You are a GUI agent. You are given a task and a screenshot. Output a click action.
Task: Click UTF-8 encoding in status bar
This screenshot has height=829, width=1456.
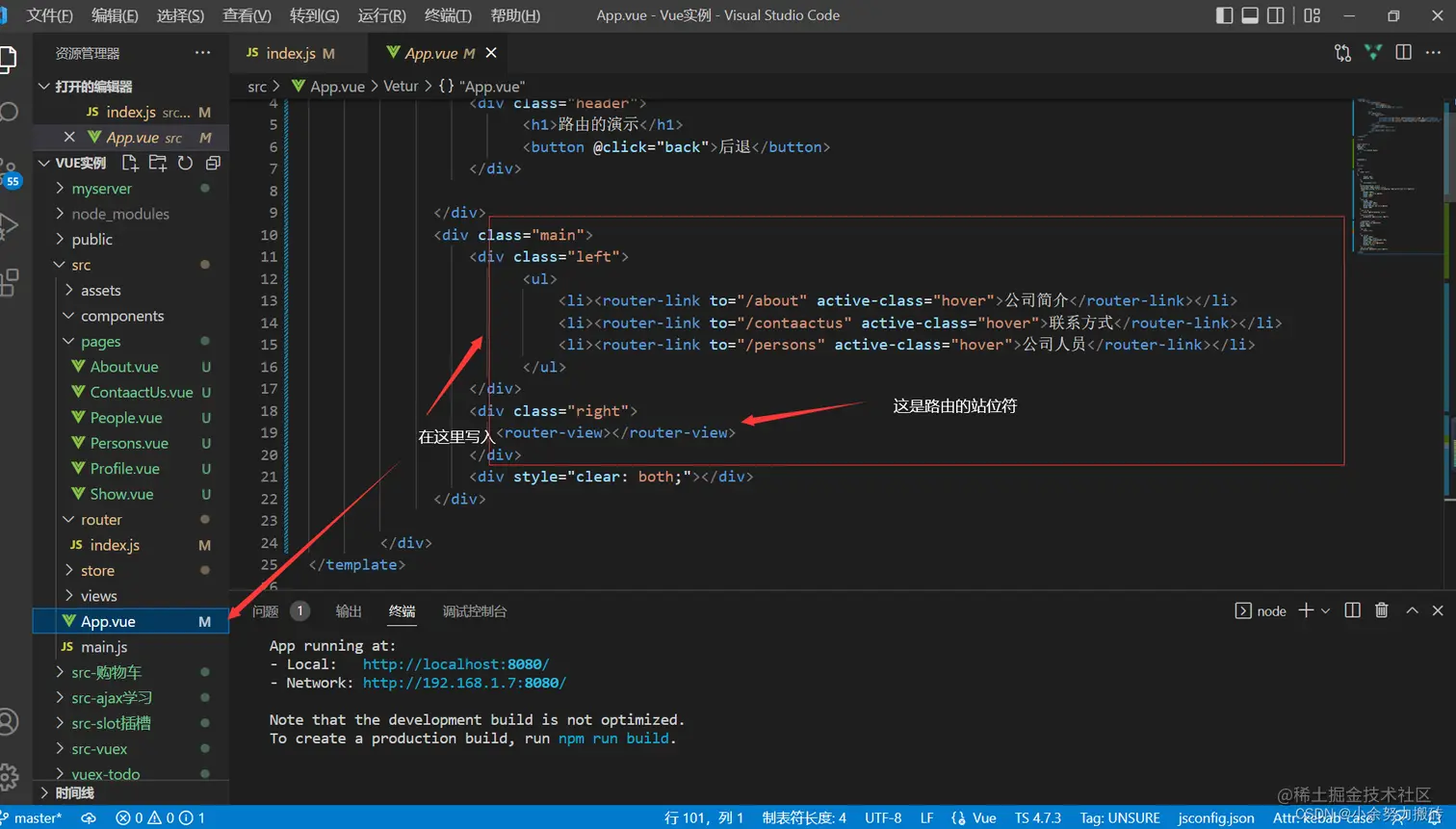pyautogui.click(x=883, y=817)
